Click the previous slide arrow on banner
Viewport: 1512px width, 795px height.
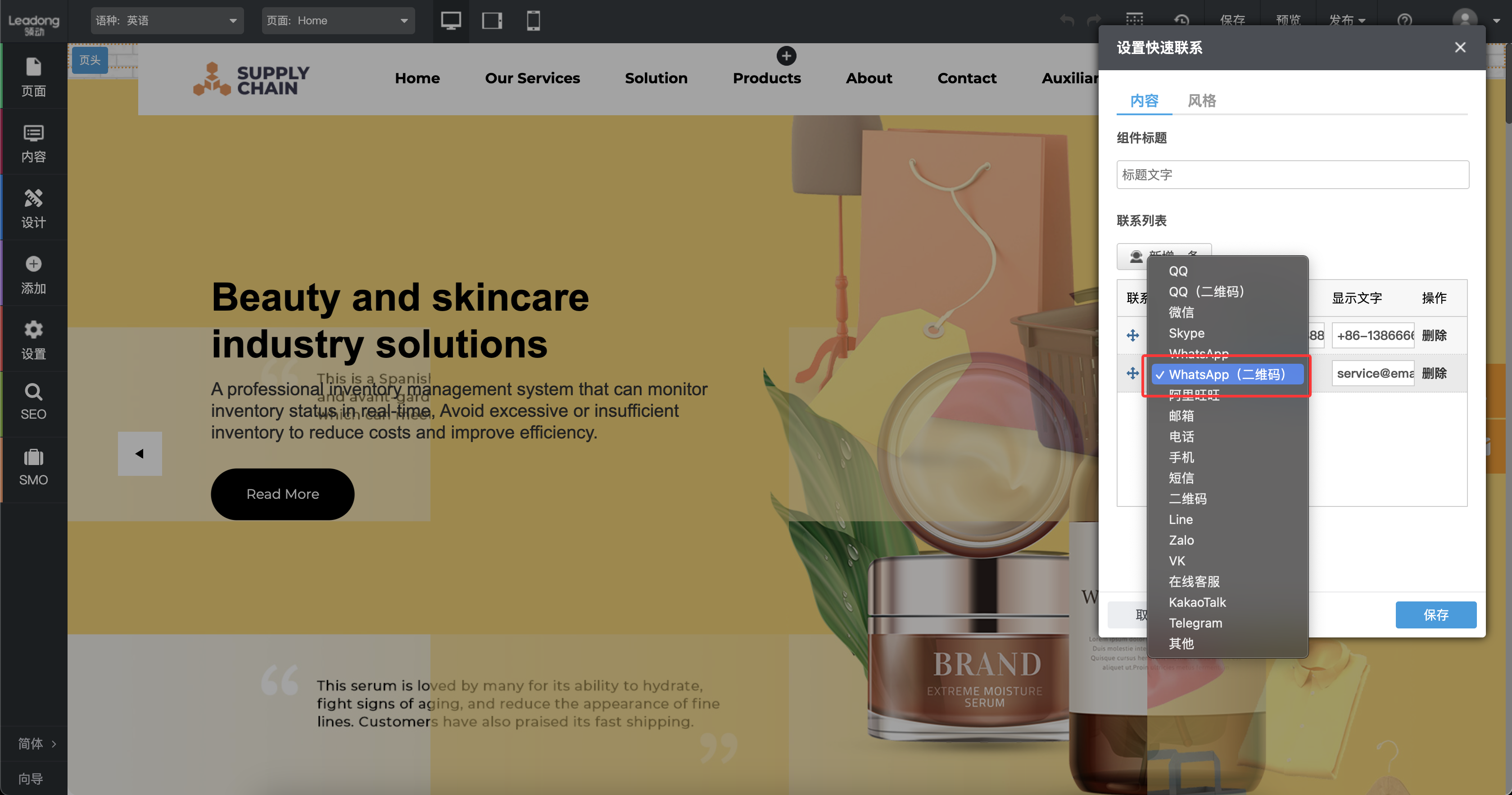pyautogui.click(x=140, y=453)
